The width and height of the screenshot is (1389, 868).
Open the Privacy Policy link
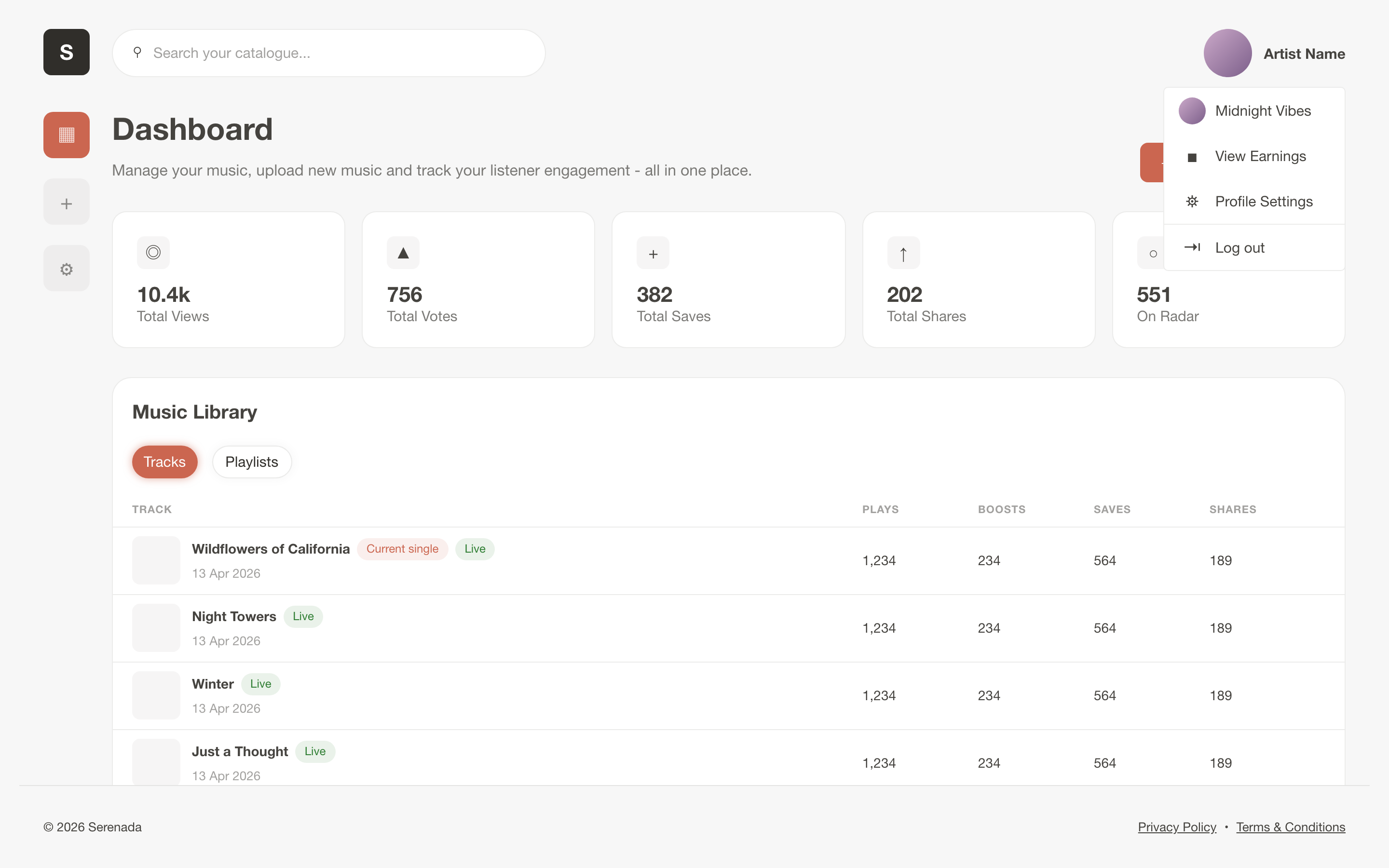[1177, 827]
